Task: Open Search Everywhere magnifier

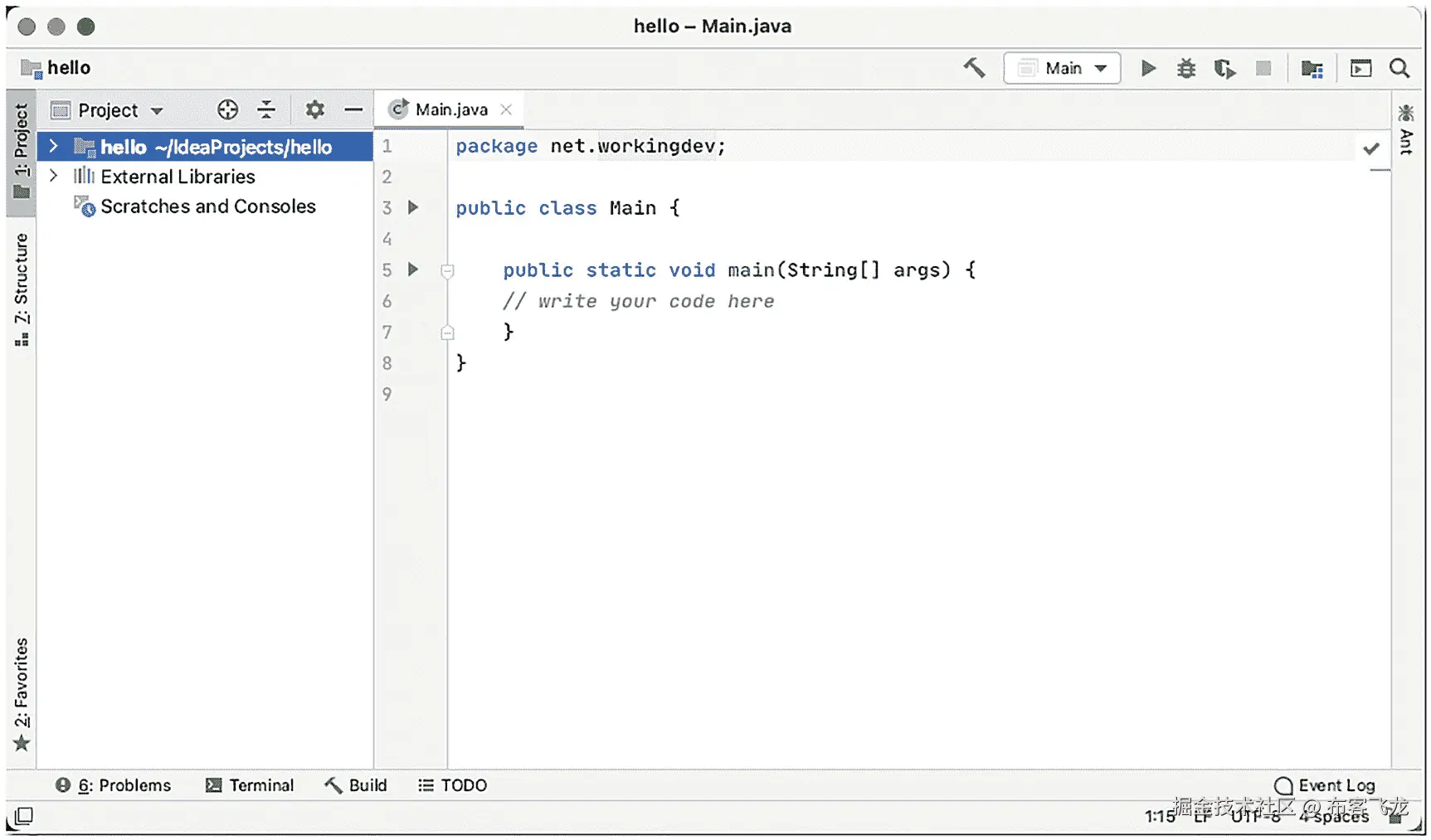Action: [1399, 68]
